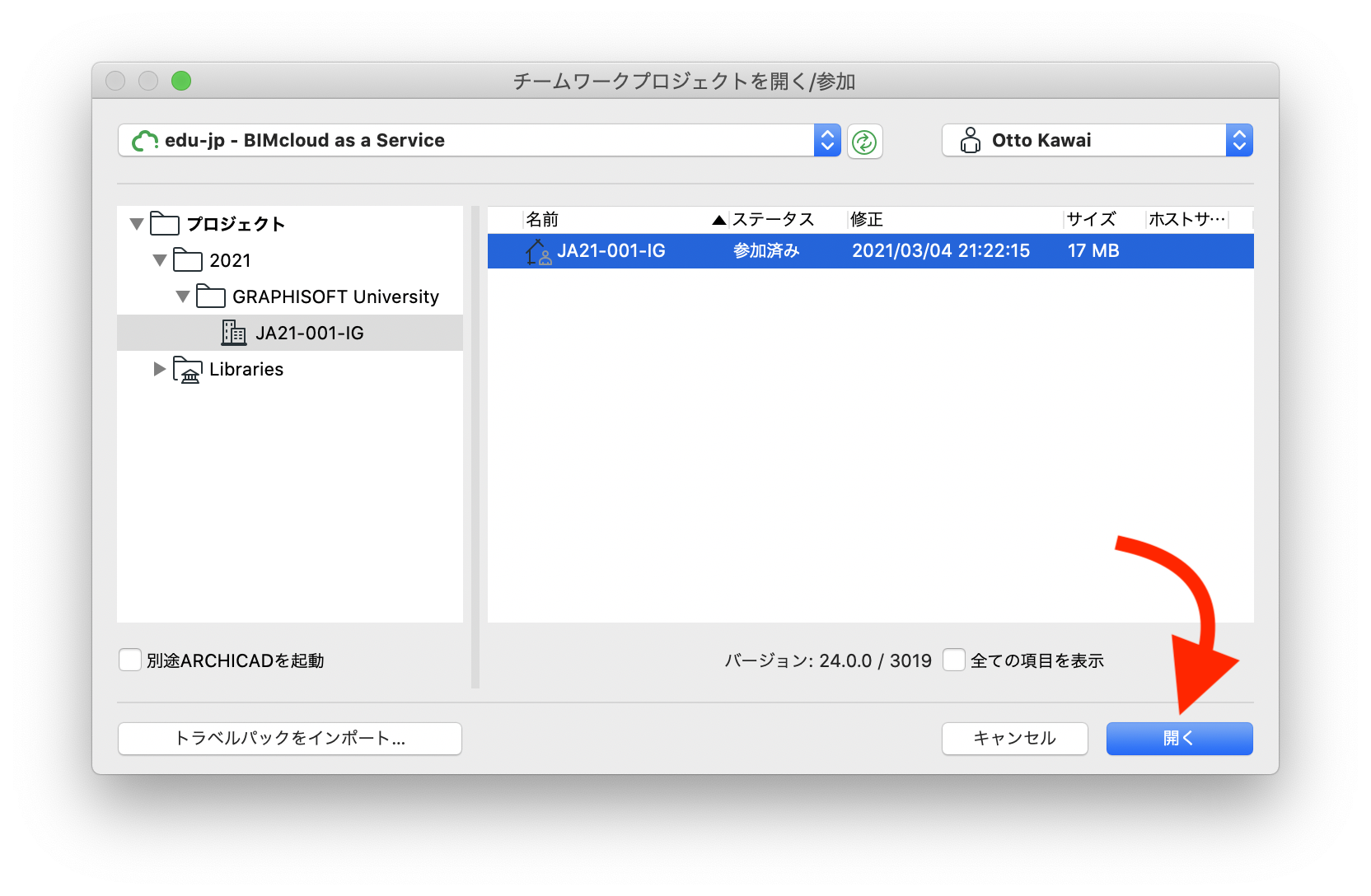The height and width of the screenshot is (896, 1371).
Task: Select JA21-001-IG in the folder tree
Action: 290,333
